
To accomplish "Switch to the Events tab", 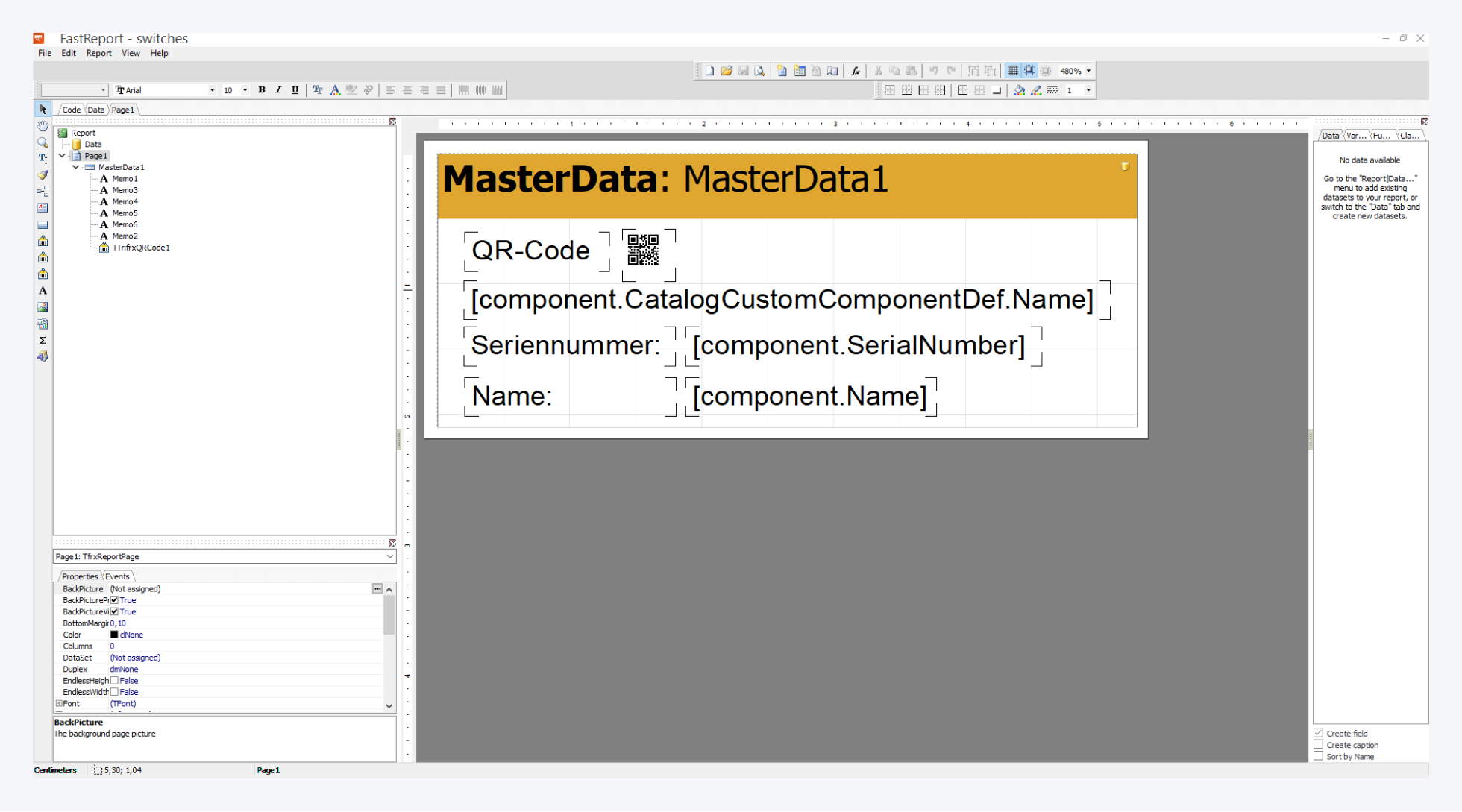I will [x=117, y=576].
